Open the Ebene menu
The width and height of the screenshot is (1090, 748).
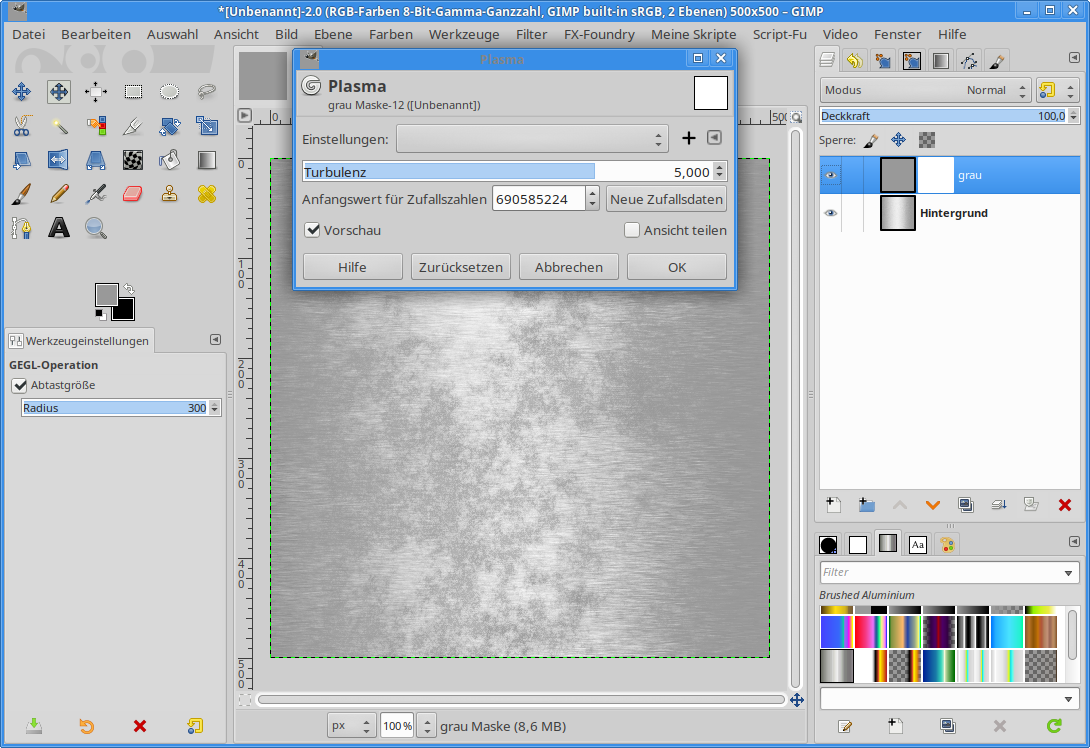point(333,34)
